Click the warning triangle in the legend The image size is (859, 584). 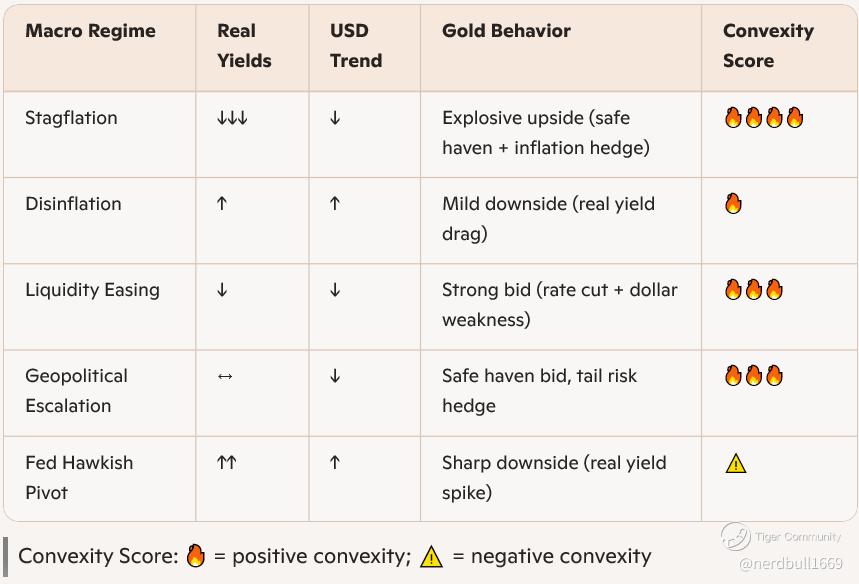[x=431, y=557]
